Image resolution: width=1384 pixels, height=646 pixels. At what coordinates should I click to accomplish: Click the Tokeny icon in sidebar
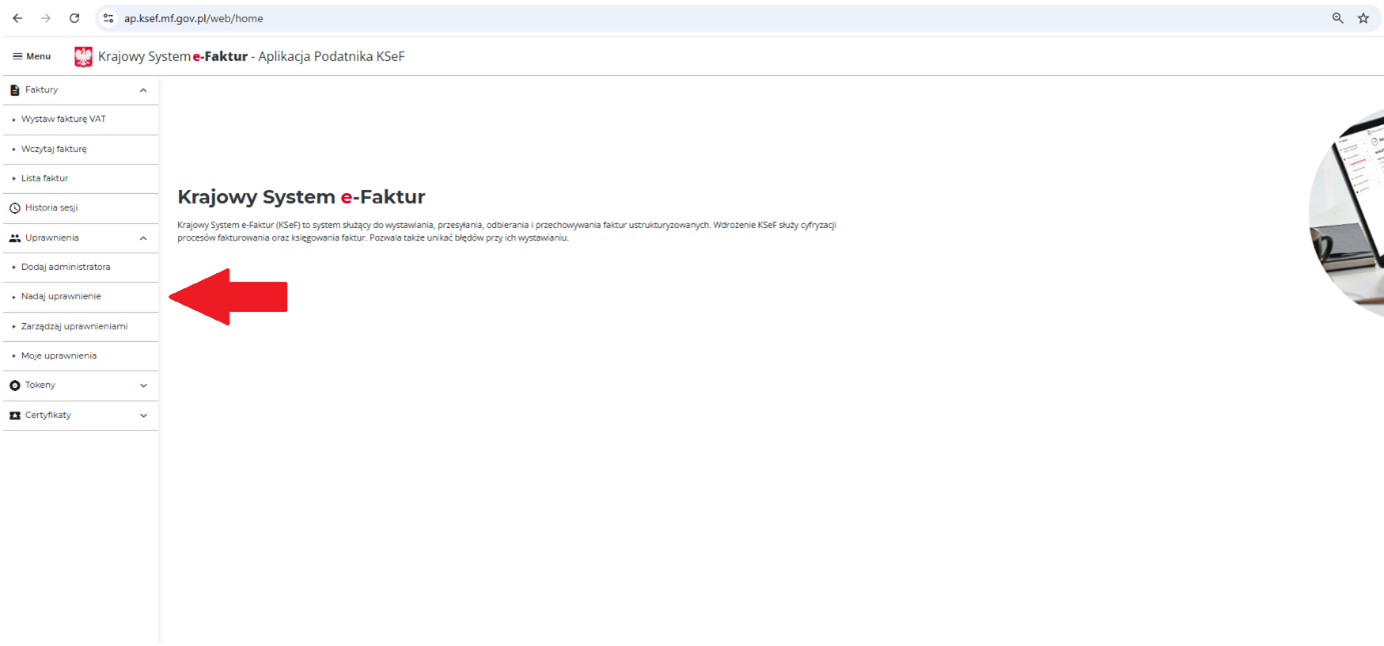[x=15, y=385]
